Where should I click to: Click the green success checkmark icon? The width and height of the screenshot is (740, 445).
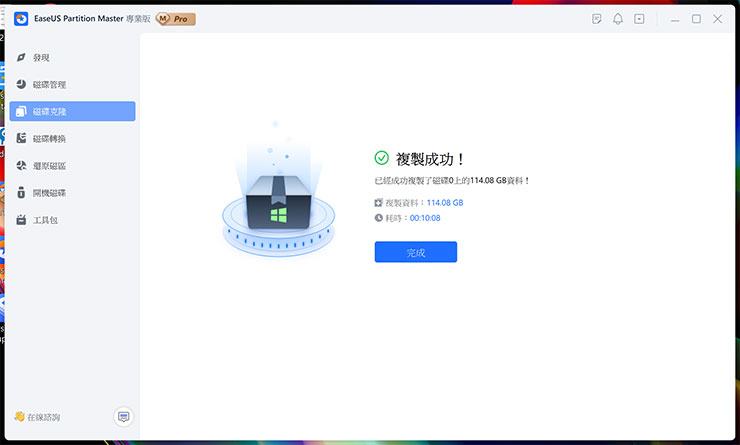click(x=381, y=158)
